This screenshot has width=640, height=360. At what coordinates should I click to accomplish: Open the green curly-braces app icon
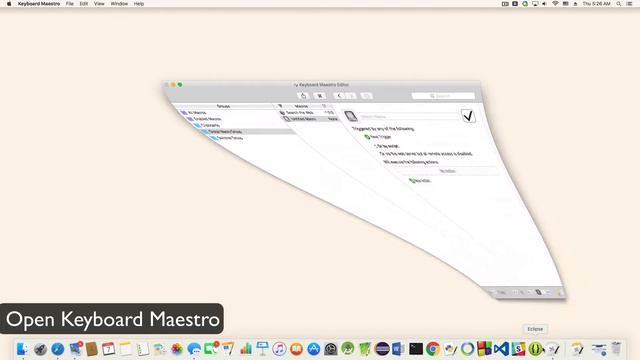coord(536,349)
